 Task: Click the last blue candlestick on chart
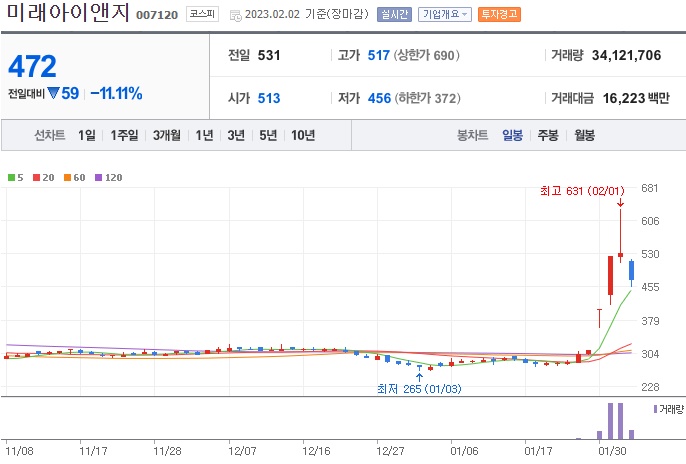click(x=631, y=271)
